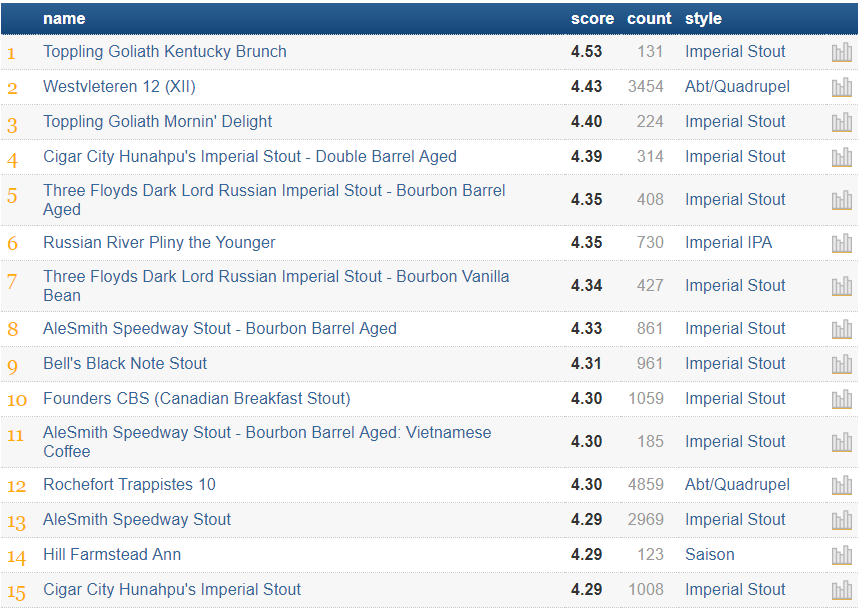Select score value 4.43
The width and height of the screenshot is (866, 611).
[x=587, y=87]
